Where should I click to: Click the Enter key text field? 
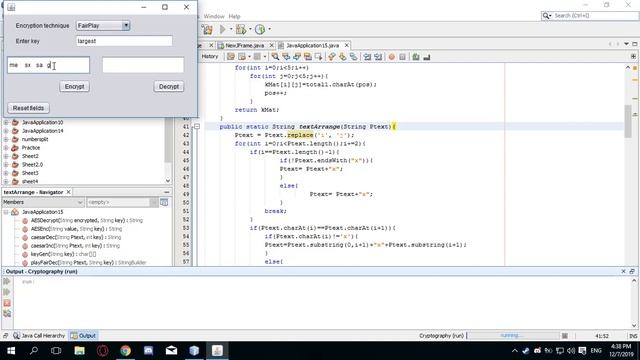tap(124, 41)
